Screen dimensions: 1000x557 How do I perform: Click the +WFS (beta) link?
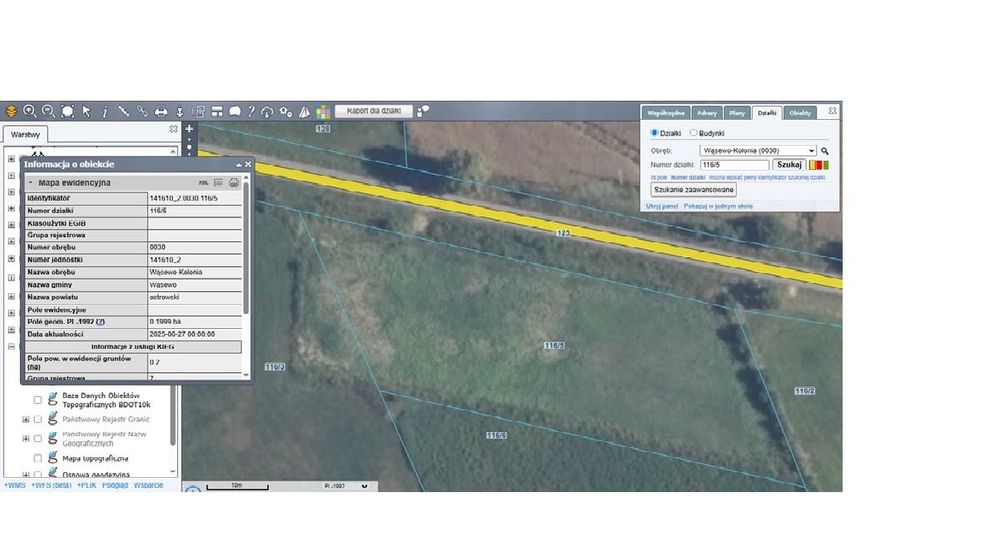point(51,486)
